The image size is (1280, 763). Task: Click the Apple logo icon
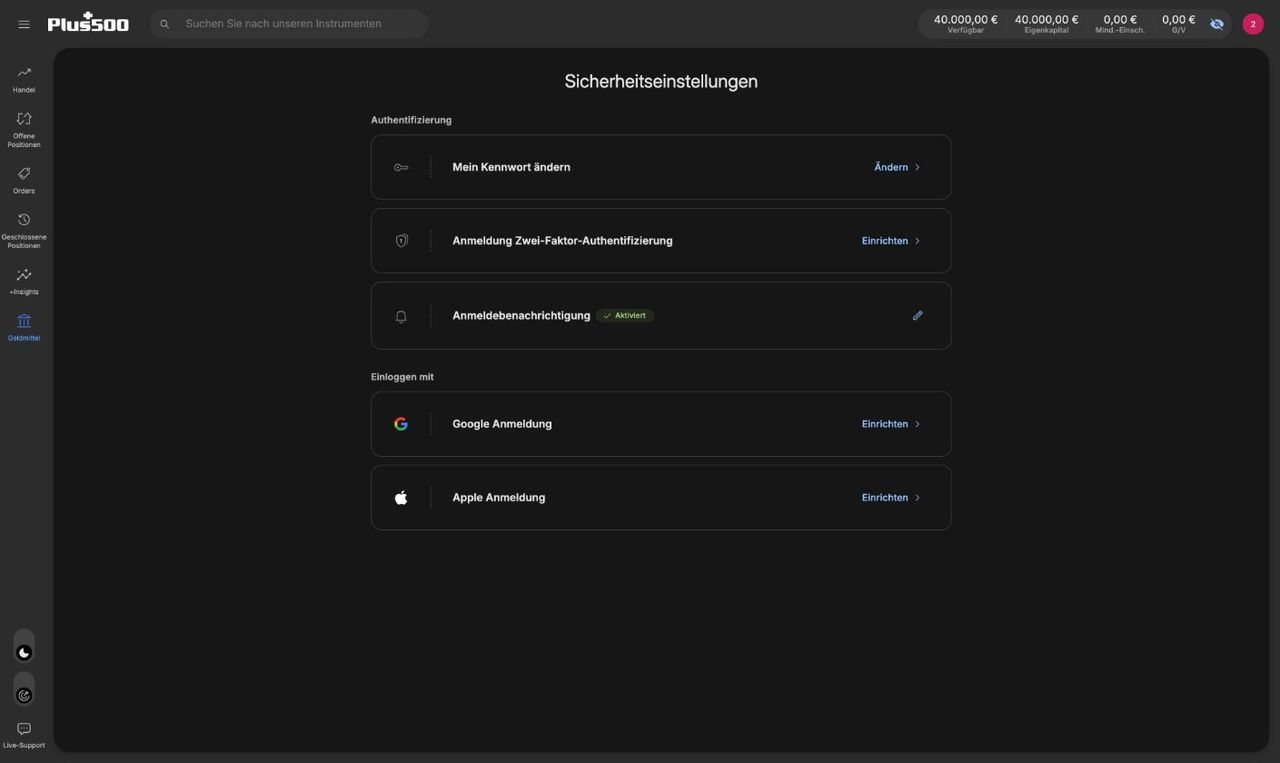click(x=401, y=497)
